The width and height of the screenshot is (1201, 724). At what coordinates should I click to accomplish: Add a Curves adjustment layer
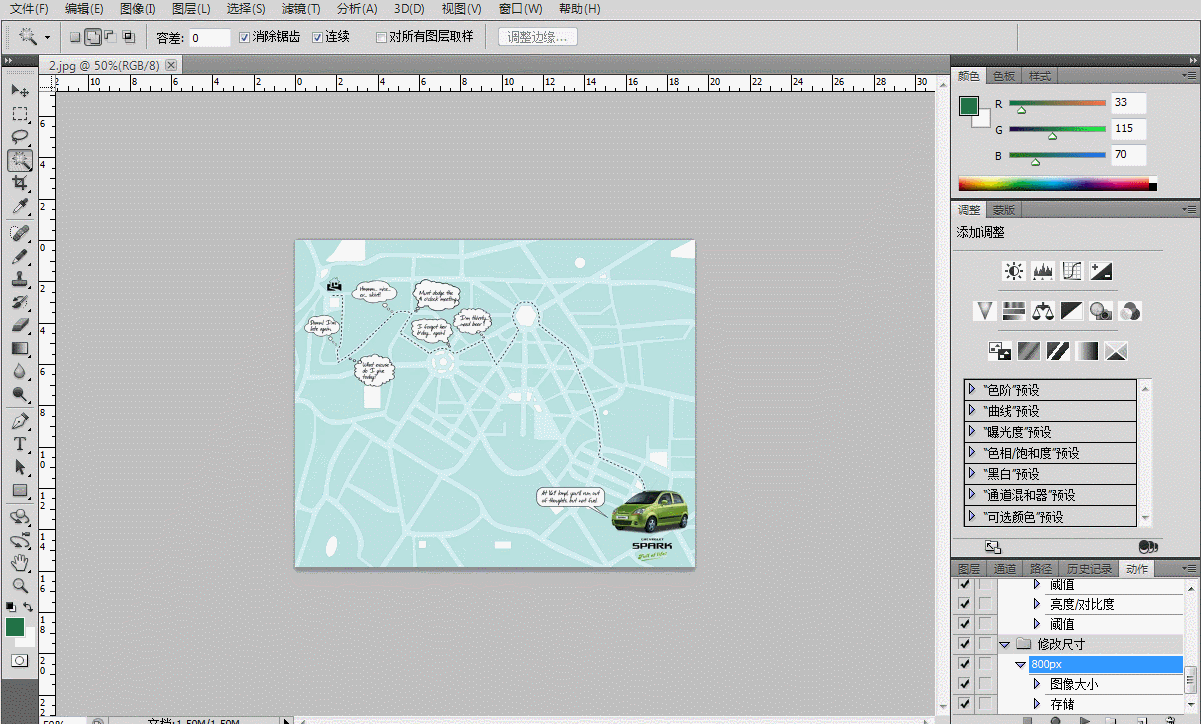[1072, 271]
